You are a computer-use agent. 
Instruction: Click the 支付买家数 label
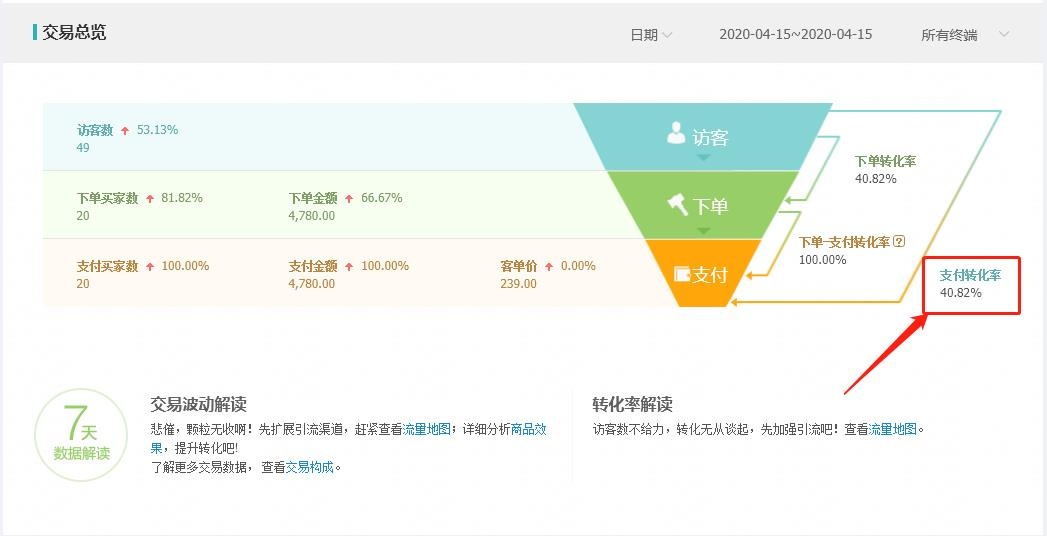coord(107,266)
